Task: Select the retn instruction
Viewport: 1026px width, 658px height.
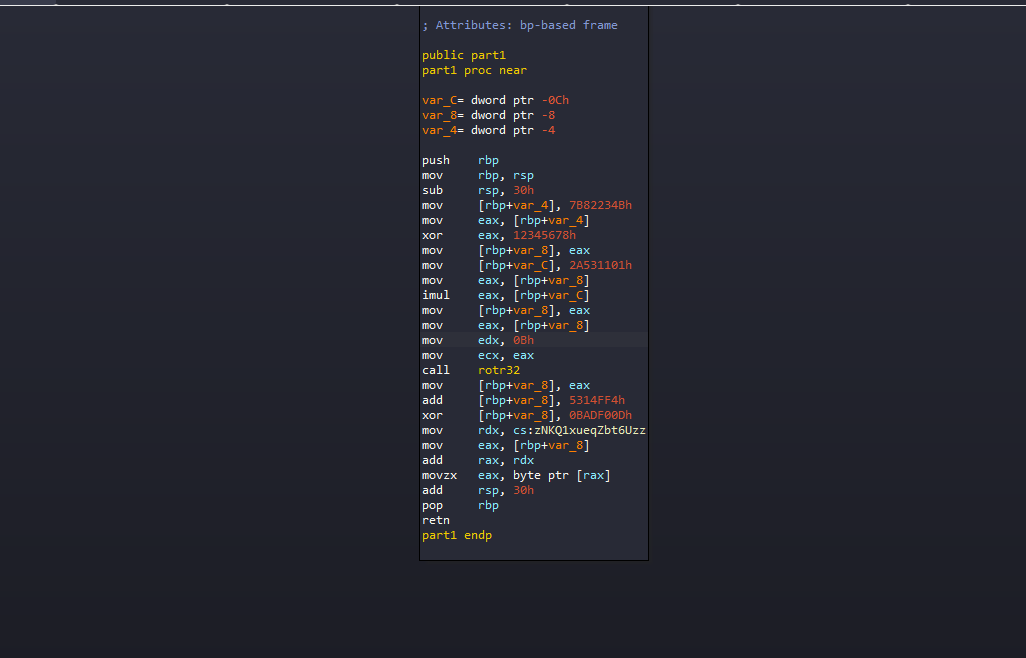Action: coord(435,520)
